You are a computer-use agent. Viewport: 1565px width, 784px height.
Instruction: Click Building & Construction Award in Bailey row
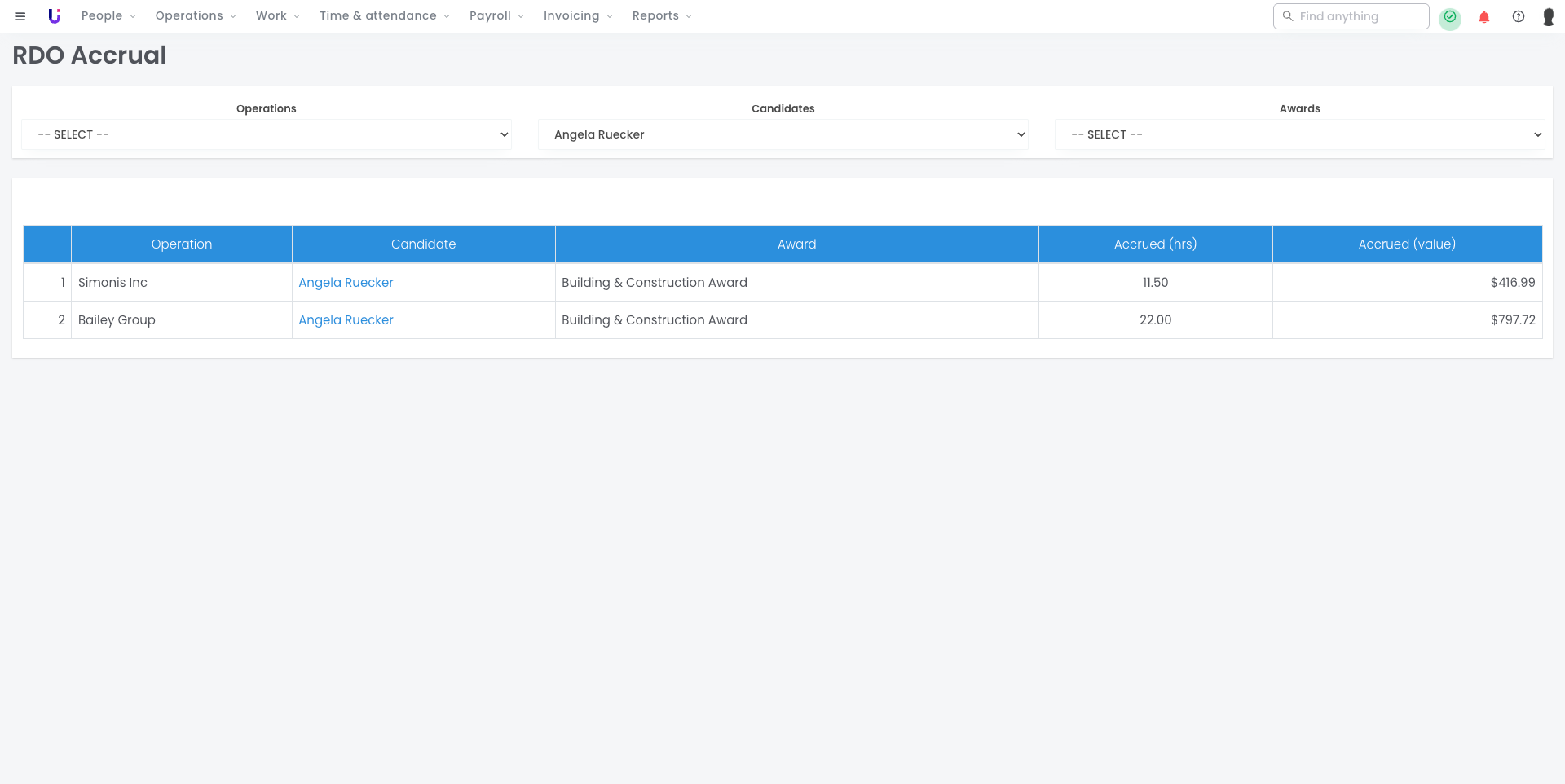(655, 320)
